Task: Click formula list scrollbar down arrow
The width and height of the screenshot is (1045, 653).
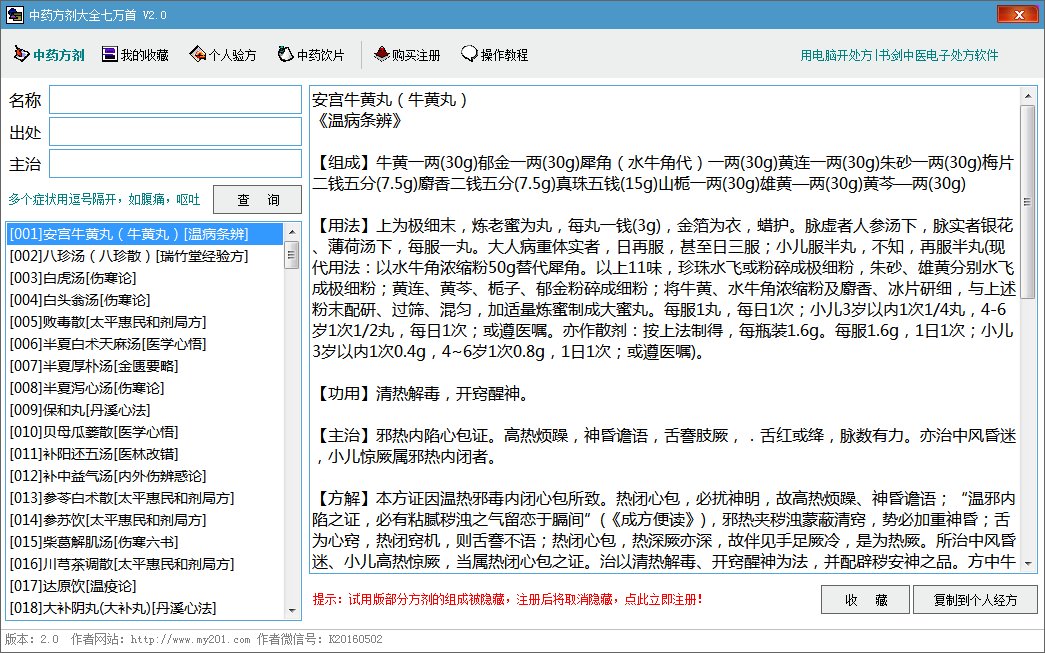Action: pos(292,610)
